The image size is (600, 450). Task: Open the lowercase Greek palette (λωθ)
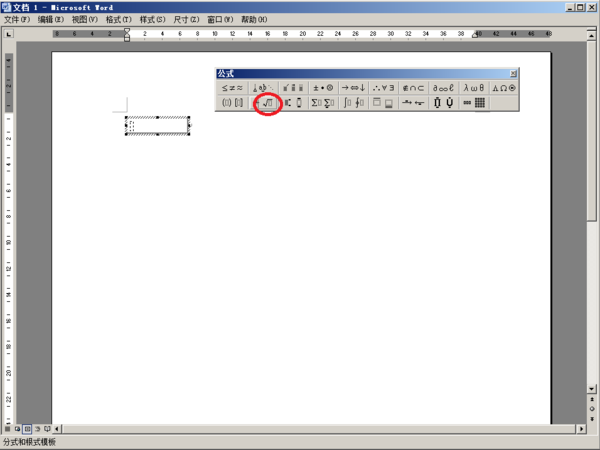[x=474, y=88]
